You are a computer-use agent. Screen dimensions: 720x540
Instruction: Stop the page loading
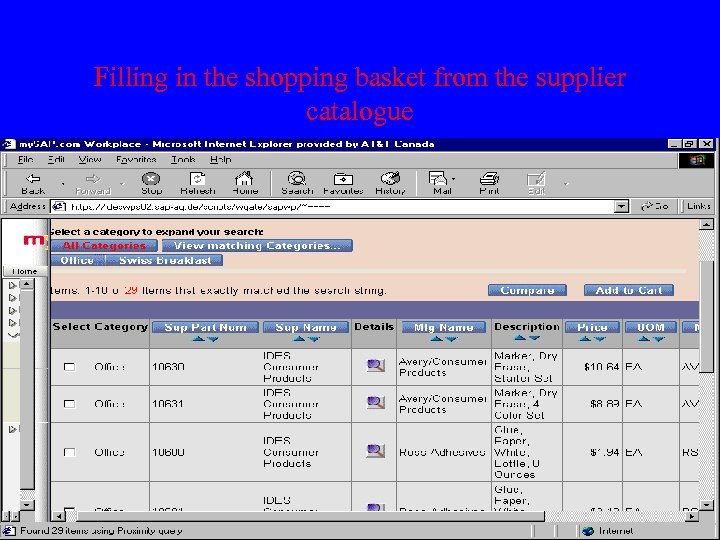click(151, 184)
